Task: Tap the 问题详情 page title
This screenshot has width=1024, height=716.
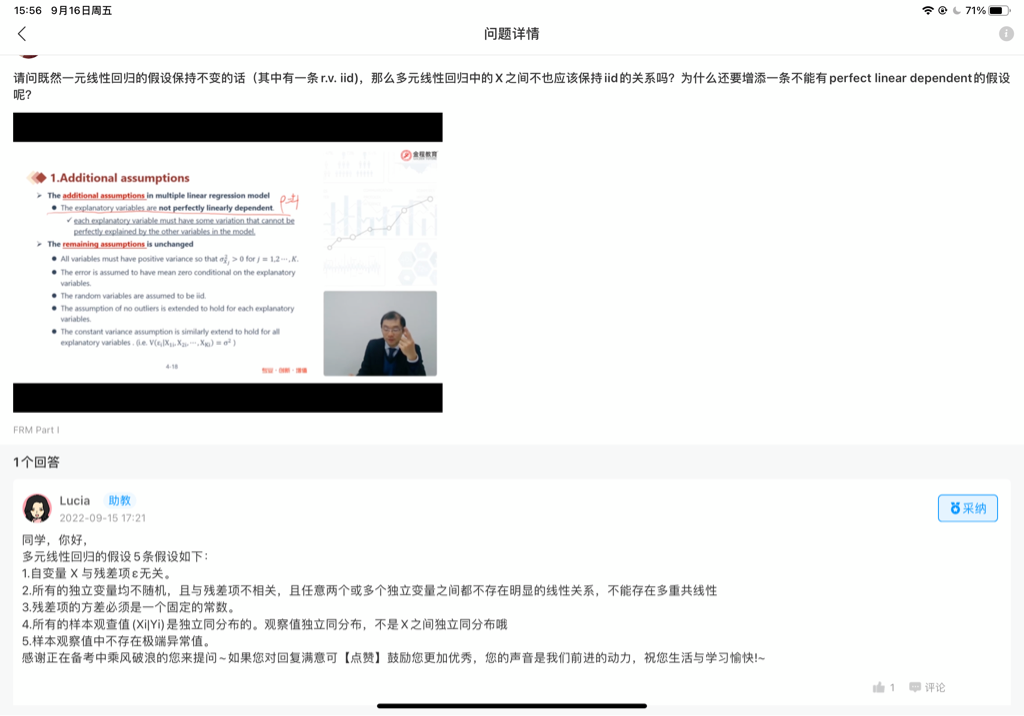Action: (x=511, y=34)
